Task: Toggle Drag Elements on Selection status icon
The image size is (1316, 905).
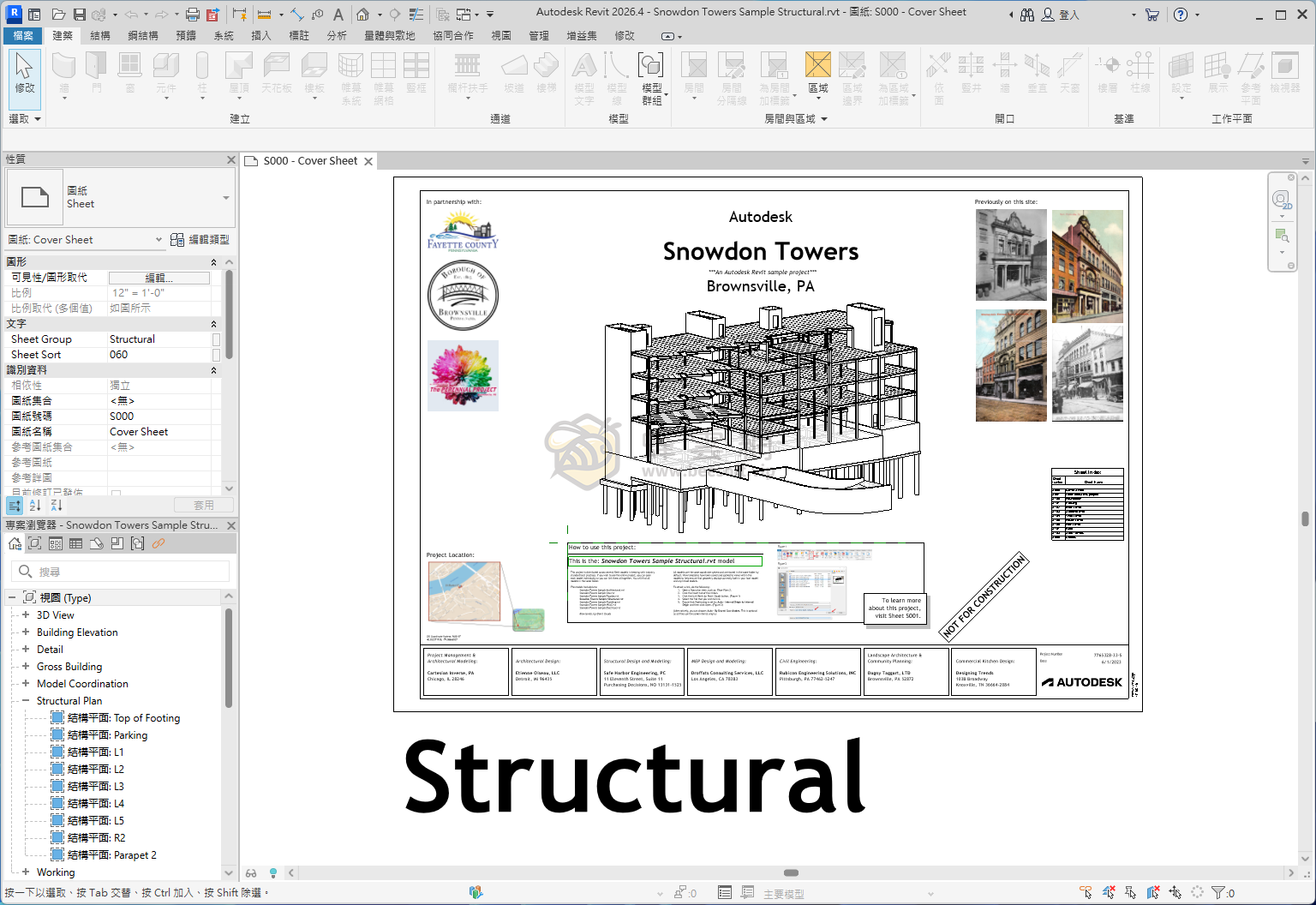Action: coord(1175,893)
